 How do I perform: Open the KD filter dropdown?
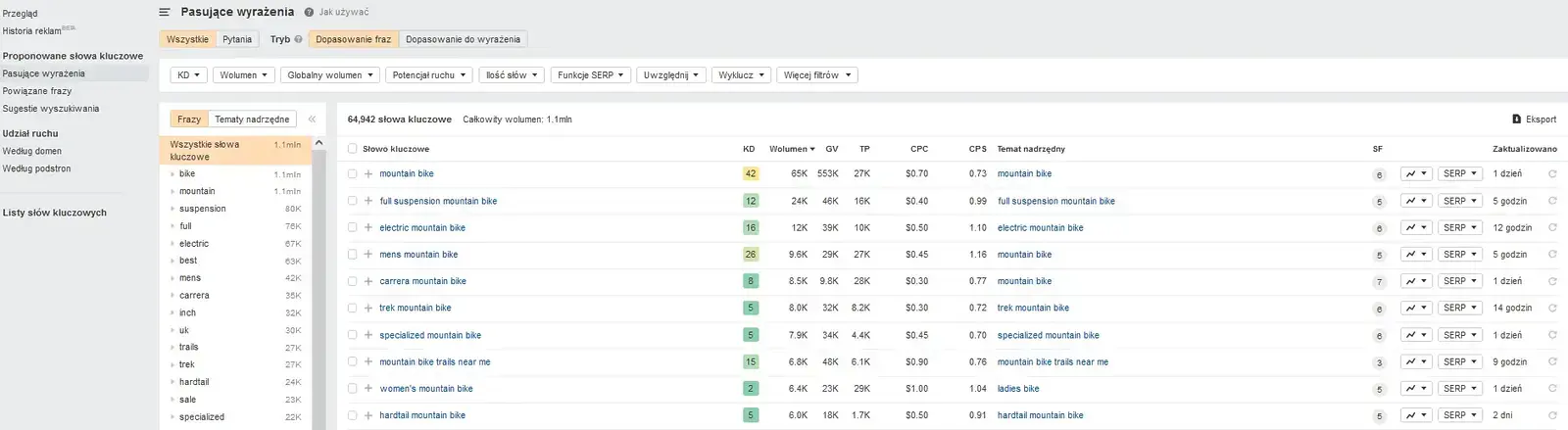coord(187,75)
